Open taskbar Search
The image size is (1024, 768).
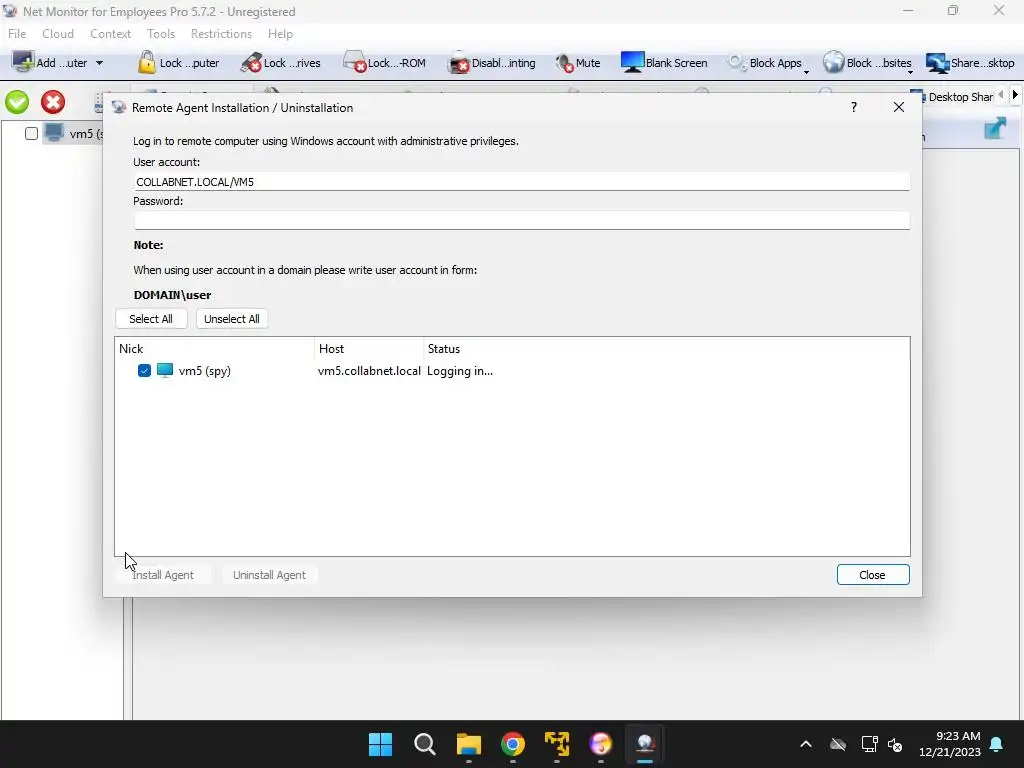pyautogui.click(x=424, y=744)
